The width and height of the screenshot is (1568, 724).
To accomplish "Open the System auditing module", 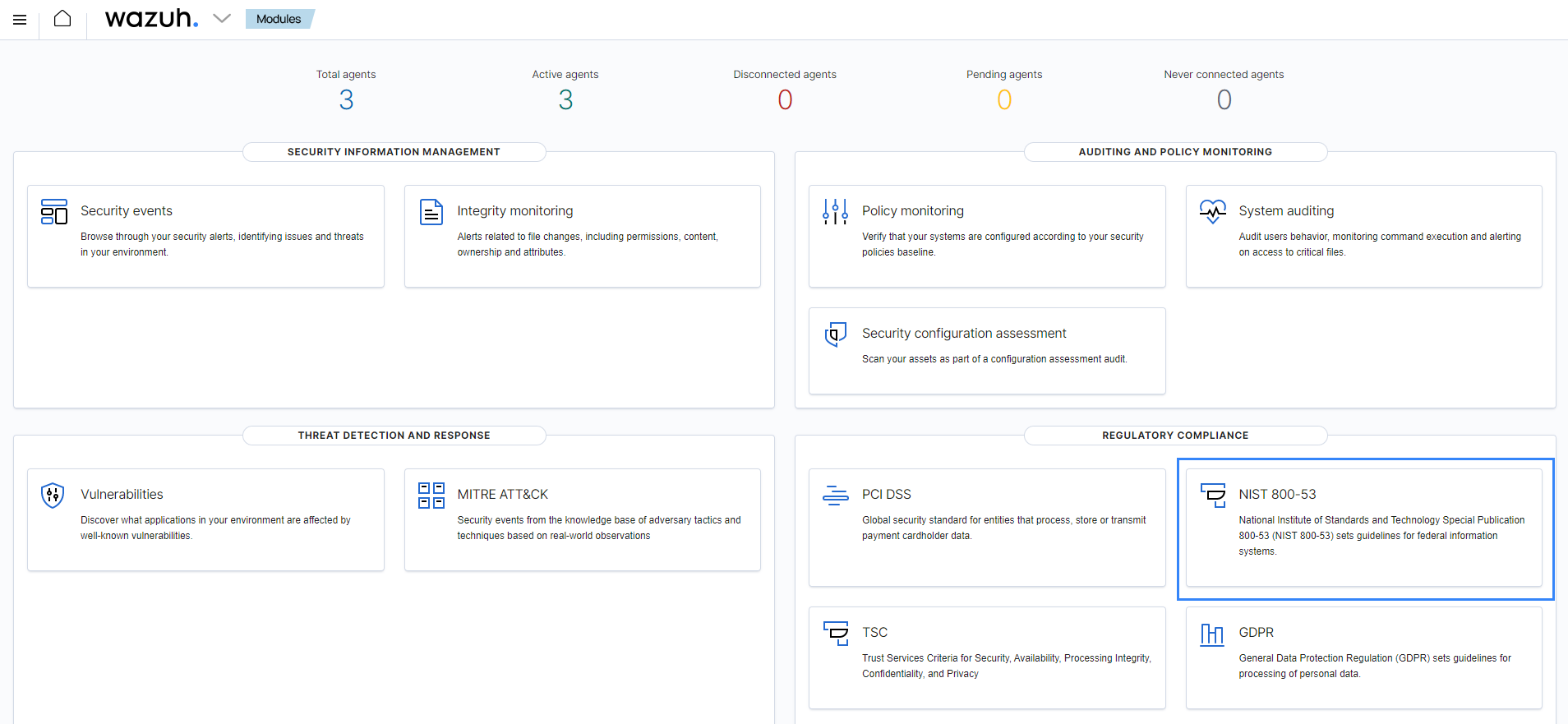I will click(x=1364, y=237).
